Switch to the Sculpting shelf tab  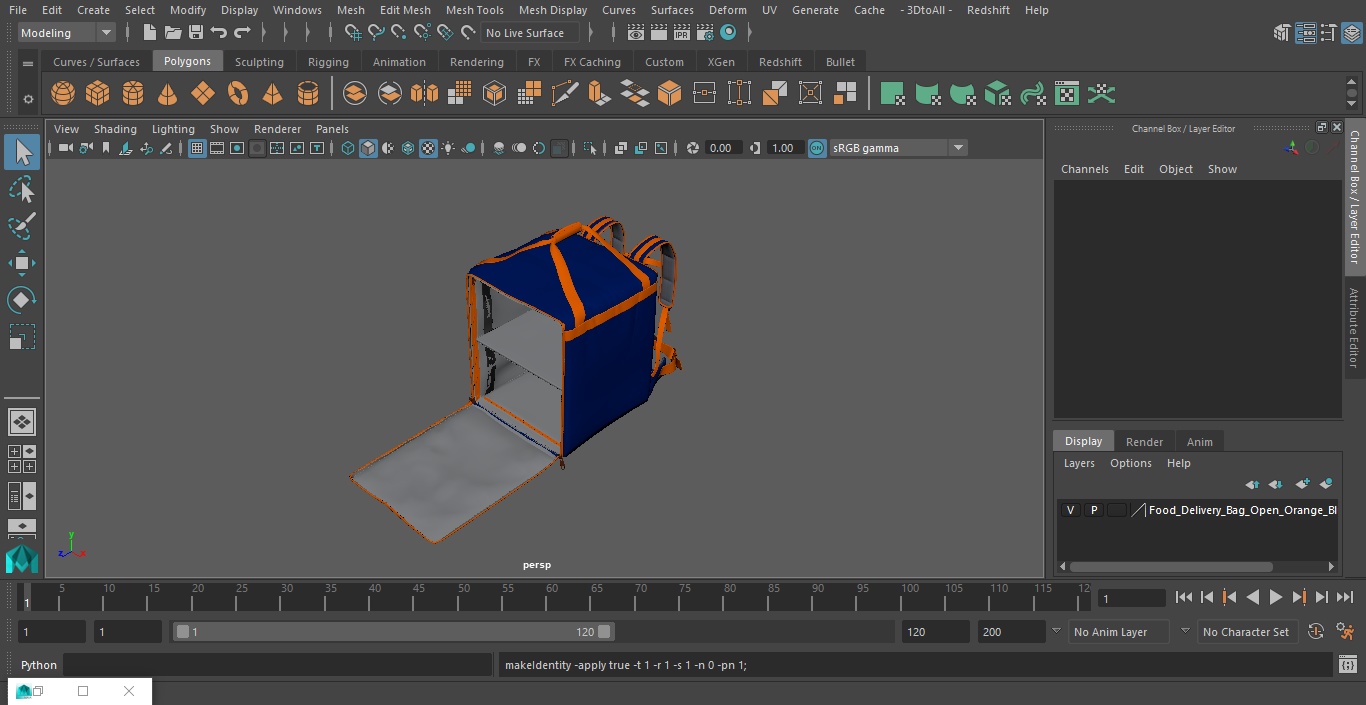[259, 62]
